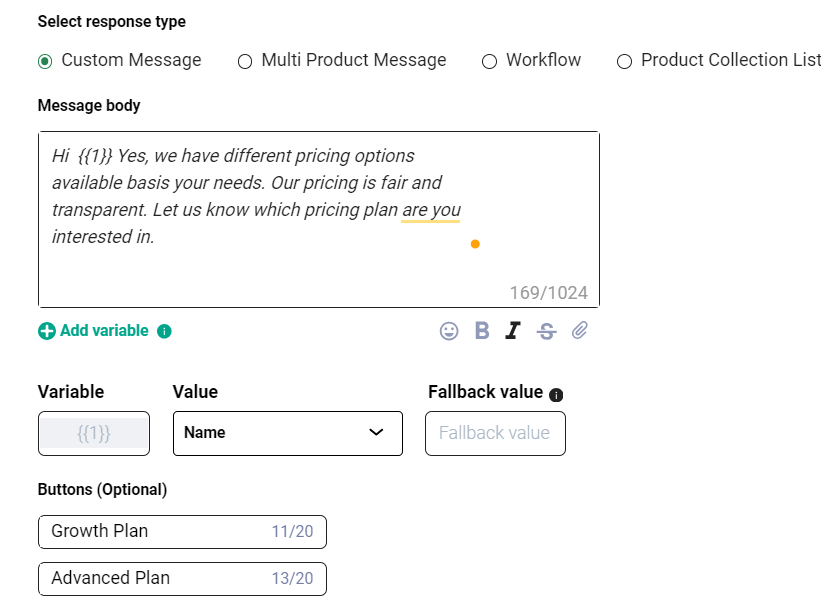The image size is (821, 600).
Task: Click the Value dropdown chevron arrow
Action: 376,433
